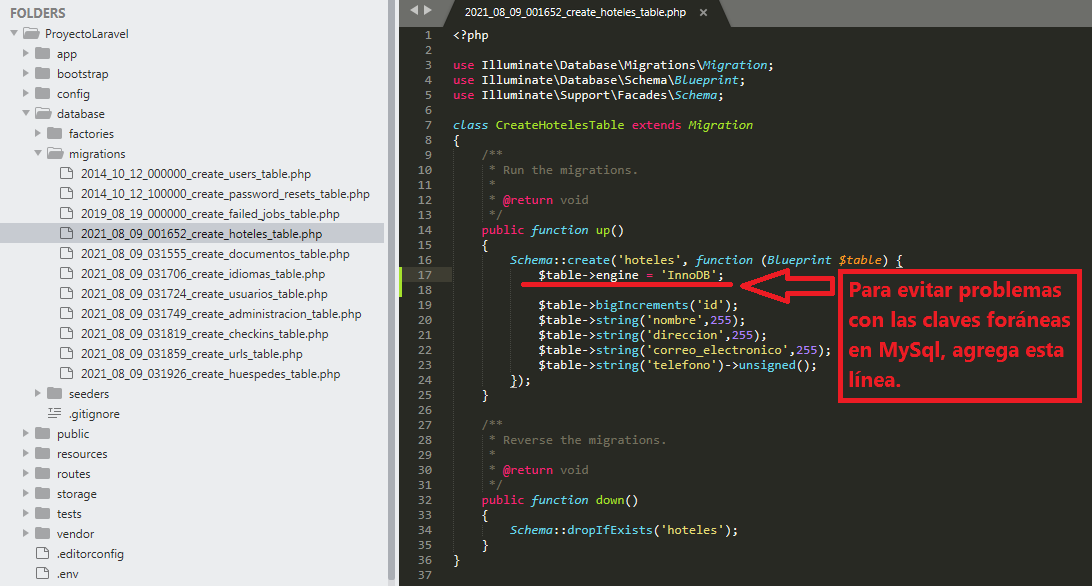This screenshot has height=586, width=1092.
Task: Open 2021_08_09_031926_create_huespedes_table.php file
Action: [210, 374]
